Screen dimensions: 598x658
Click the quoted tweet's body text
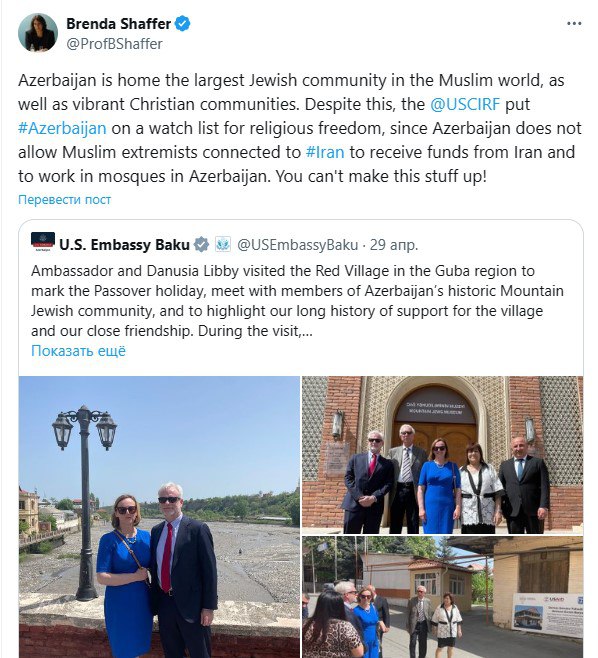pos(297,301)
